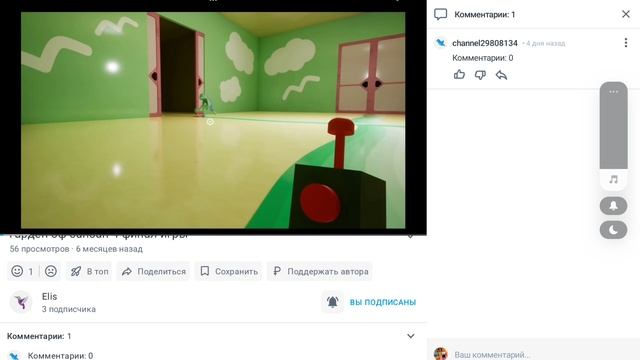This screenshot has width=640, height=360.
Task: Click the music note floating button
Action: pyautogui.click(x=613, y=180)
